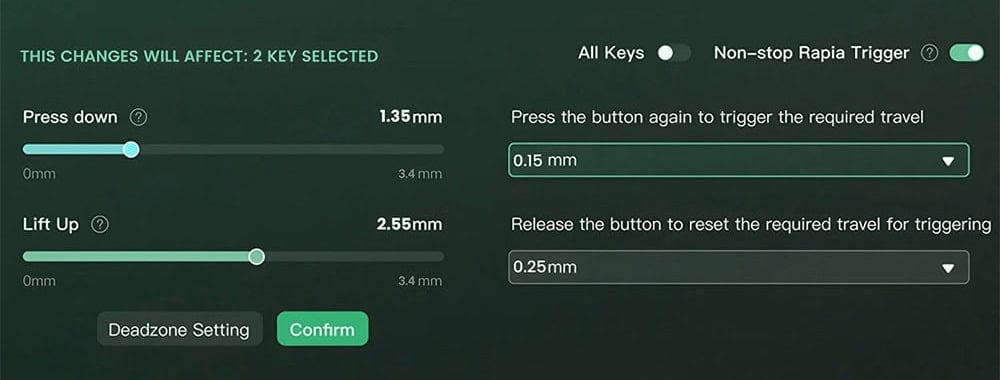The width and height of the screenshot is (1000, 380).
Task: Open the Deadzone Setting button
Action: tap(179, 329)
